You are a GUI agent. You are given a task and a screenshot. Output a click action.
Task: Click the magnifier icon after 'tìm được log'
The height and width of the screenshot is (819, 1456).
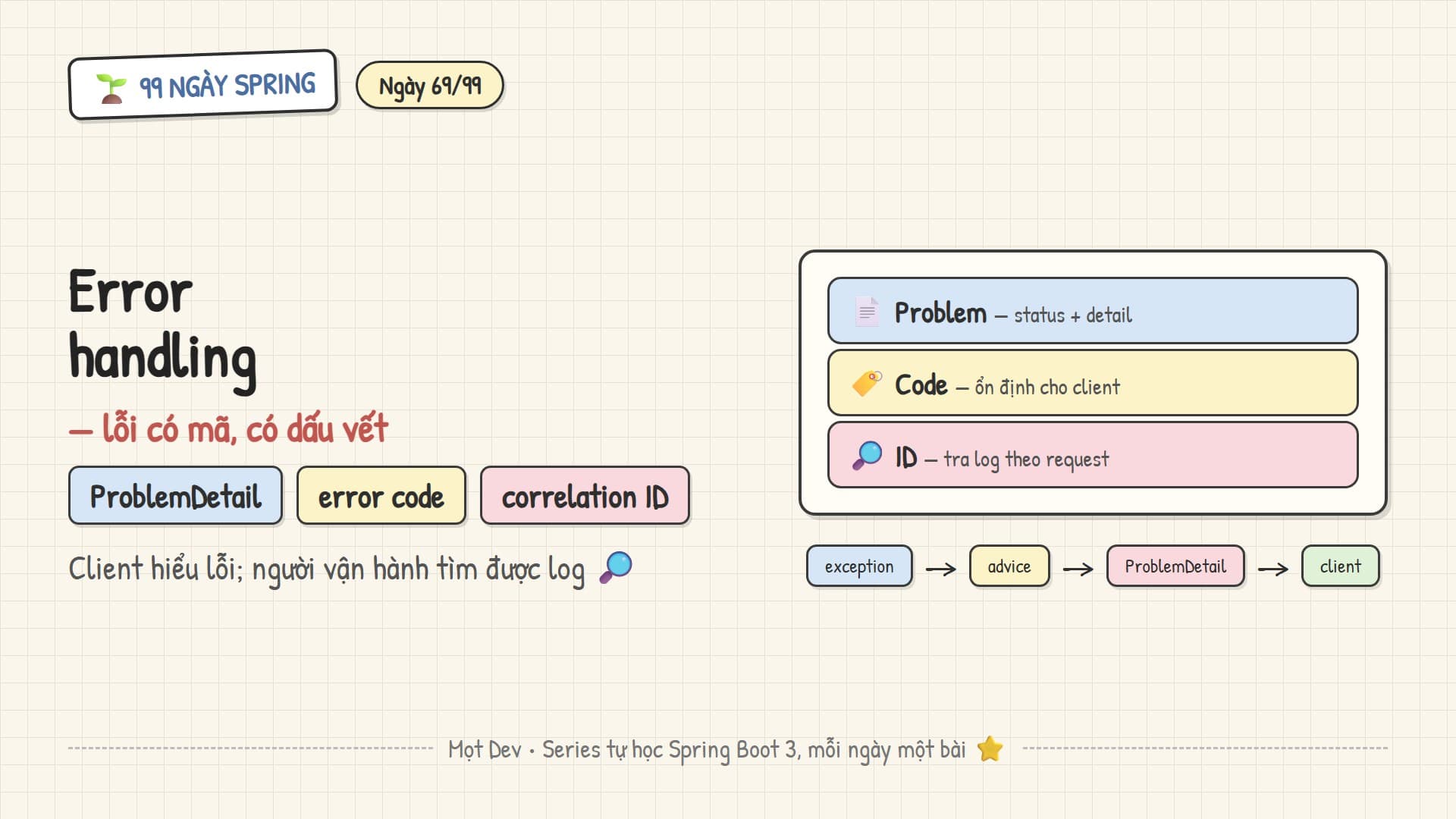[x=616, y=567]
